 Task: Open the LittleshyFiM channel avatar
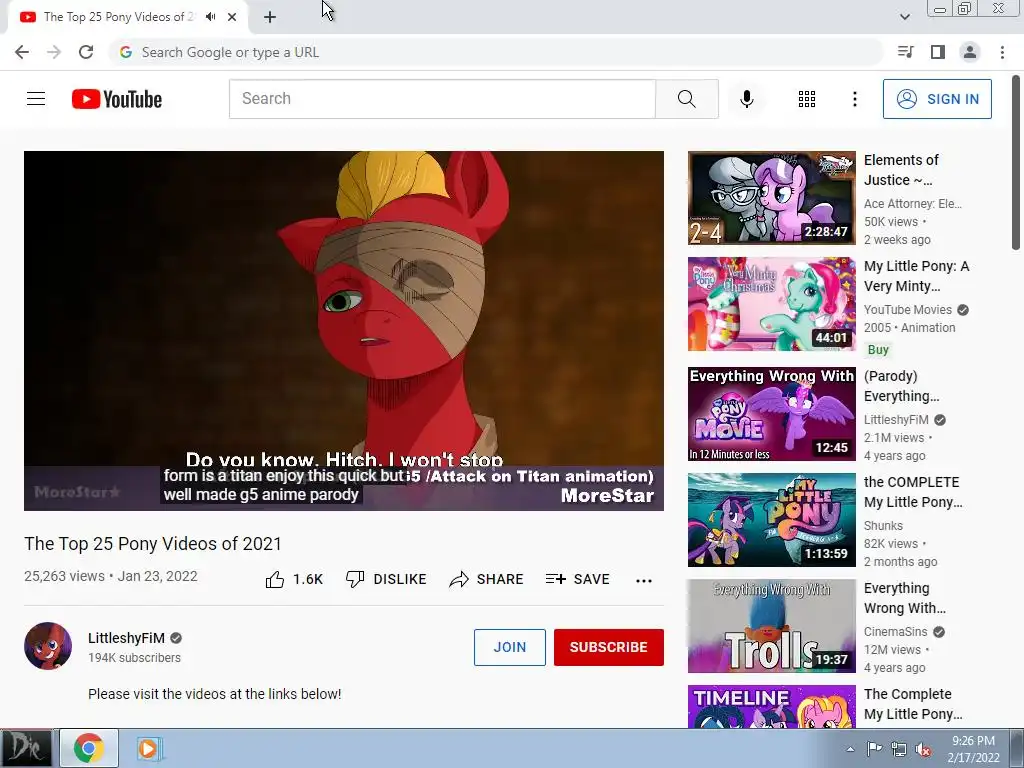(48, 646)
